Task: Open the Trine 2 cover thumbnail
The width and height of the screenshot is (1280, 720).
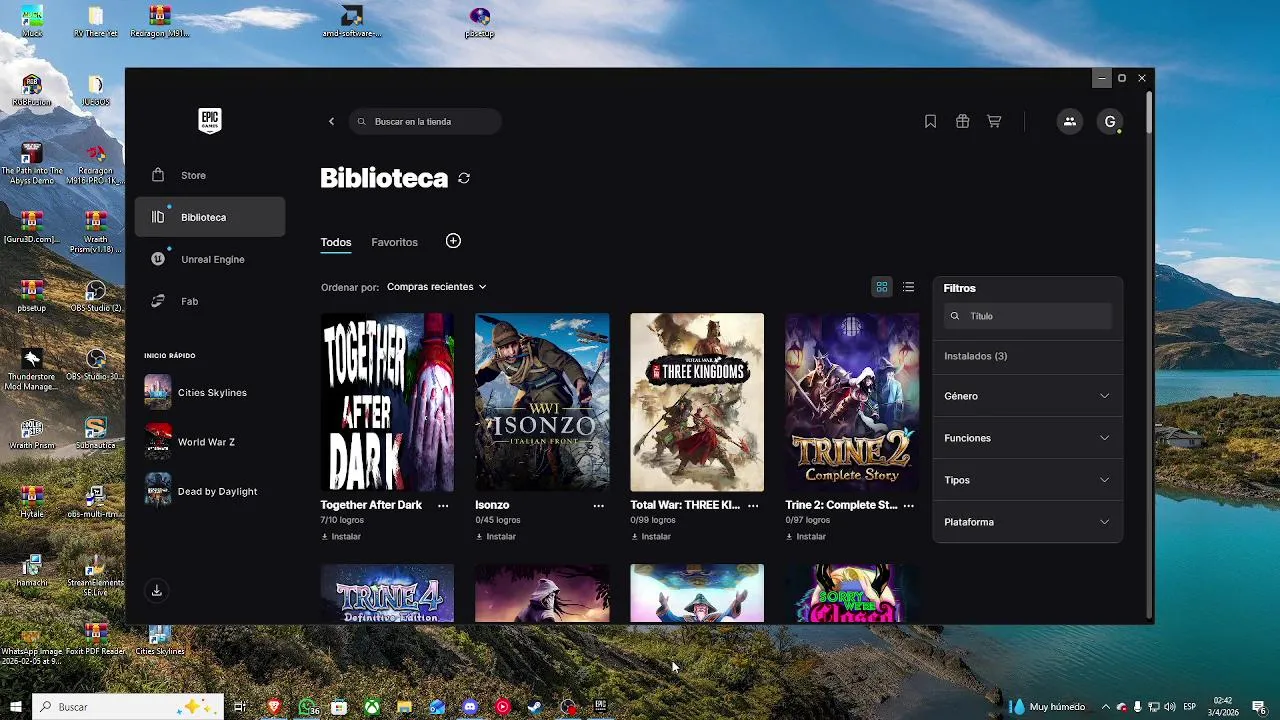Action: (852, 402)
